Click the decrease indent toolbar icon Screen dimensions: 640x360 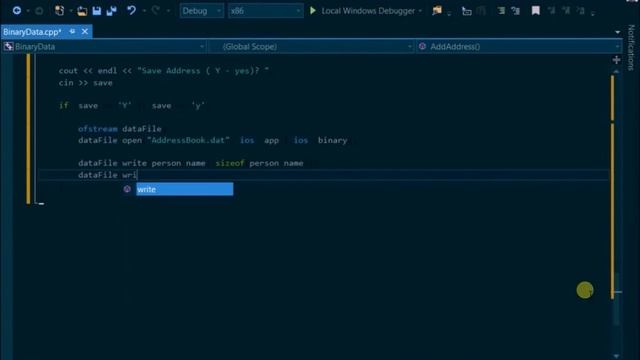pyautogui.click(x=501, y=11)
